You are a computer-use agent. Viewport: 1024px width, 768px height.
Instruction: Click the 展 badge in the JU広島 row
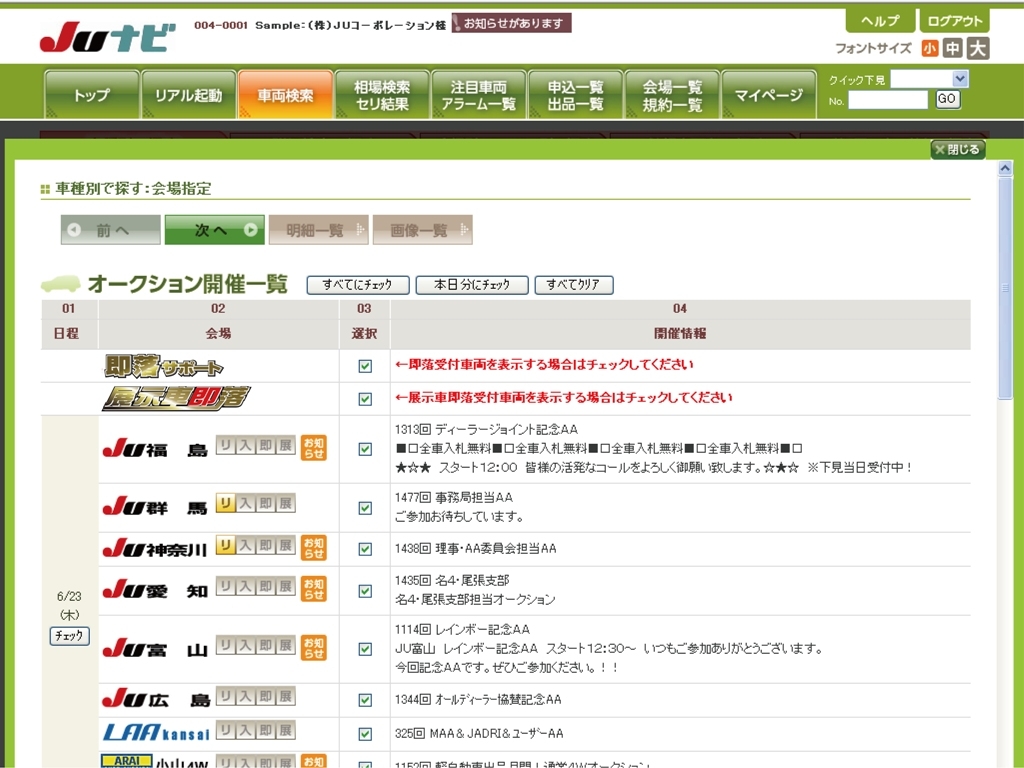click(285, 696)
